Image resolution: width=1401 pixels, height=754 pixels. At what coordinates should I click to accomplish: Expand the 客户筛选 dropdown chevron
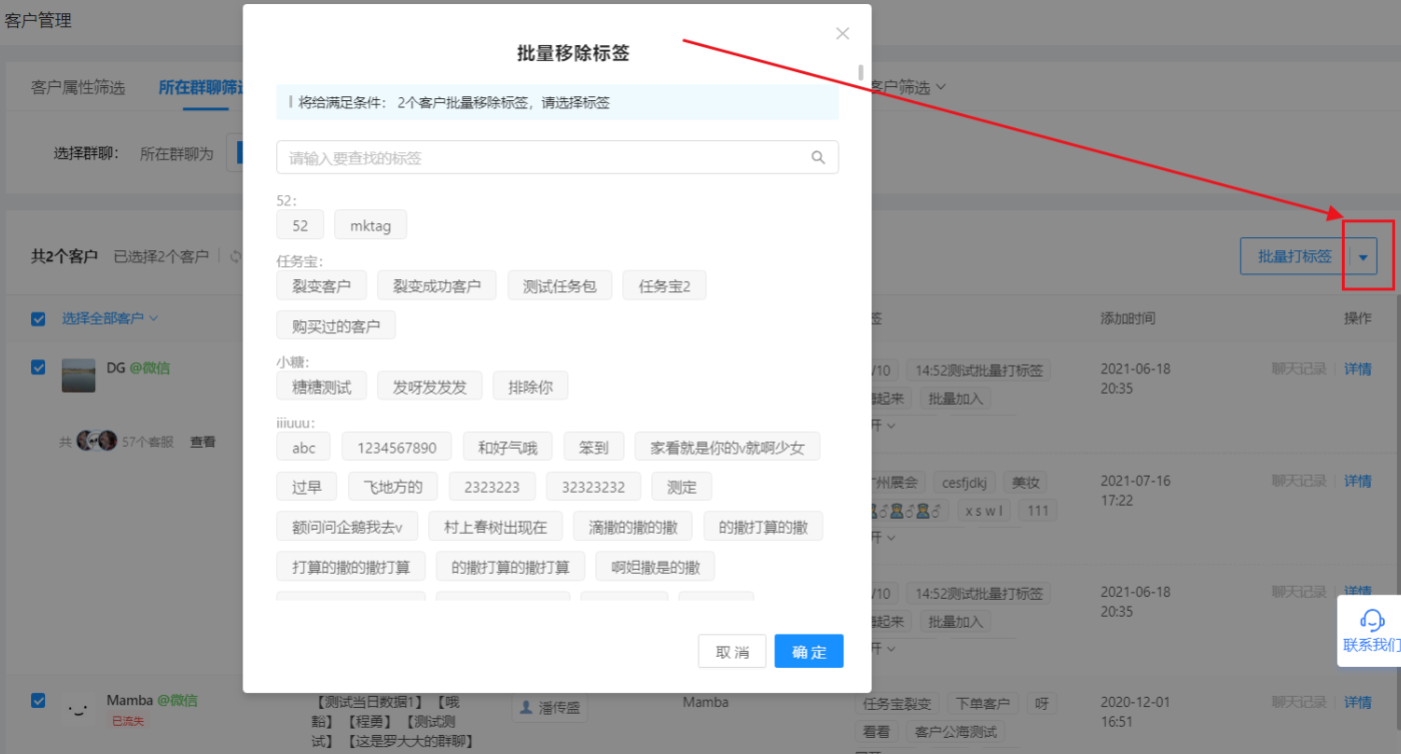click(x=940, y=88)
